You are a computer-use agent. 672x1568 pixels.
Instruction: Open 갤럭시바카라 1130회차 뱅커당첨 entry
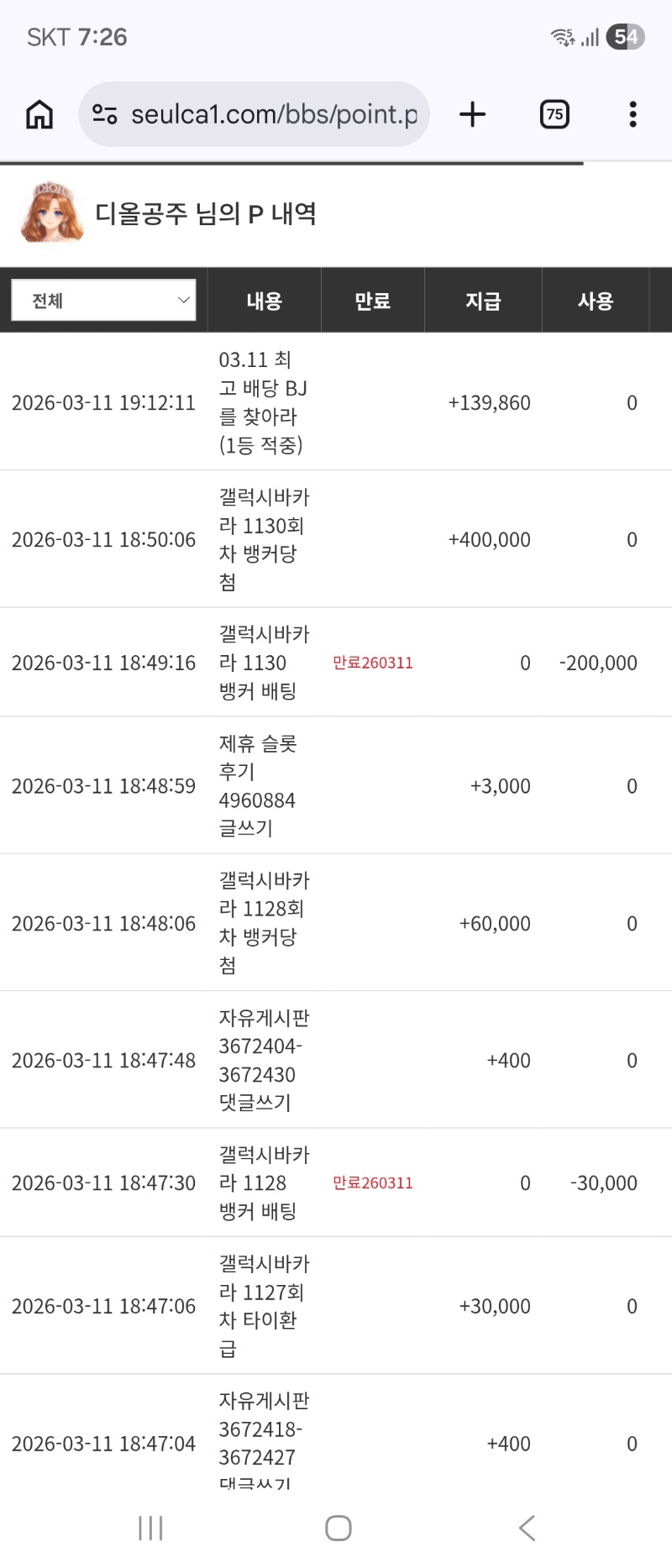coord(263,539)
